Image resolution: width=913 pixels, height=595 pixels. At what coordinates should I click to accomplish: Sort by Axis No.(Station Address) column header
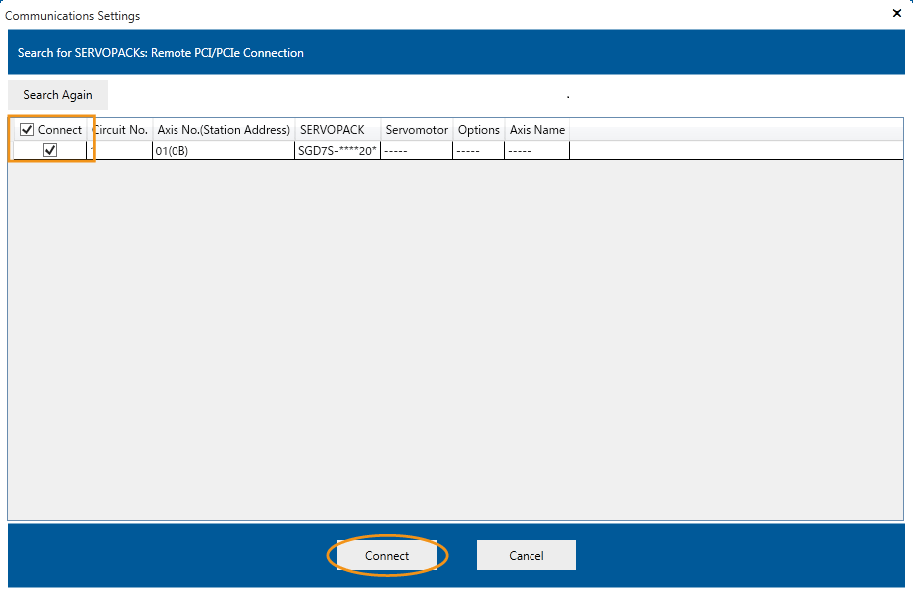pos(223,130)
